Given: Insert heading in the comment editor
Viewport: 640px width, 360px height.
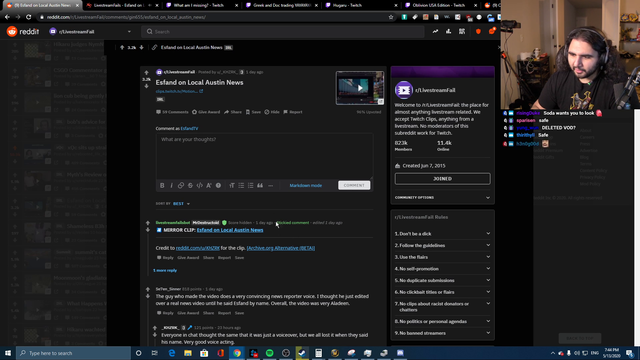Looking at the screenshot, I should 232,185.
